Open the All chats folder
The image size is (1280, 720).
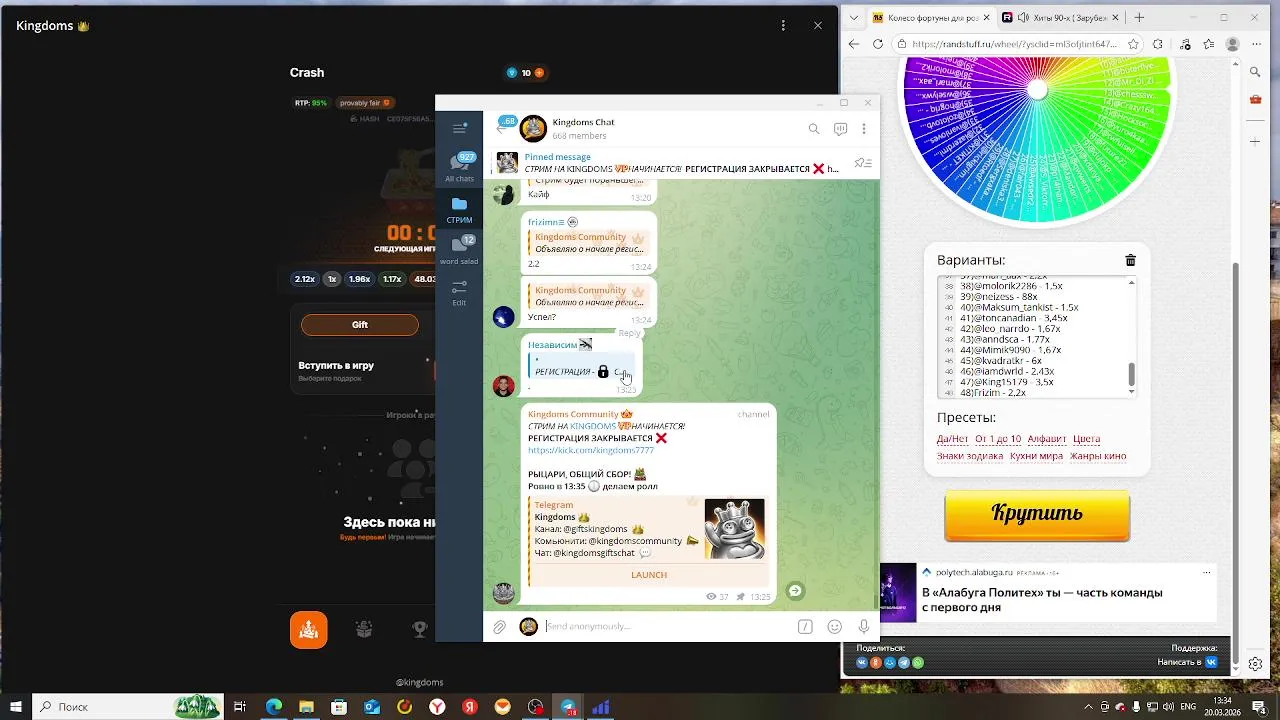[459, 167]
